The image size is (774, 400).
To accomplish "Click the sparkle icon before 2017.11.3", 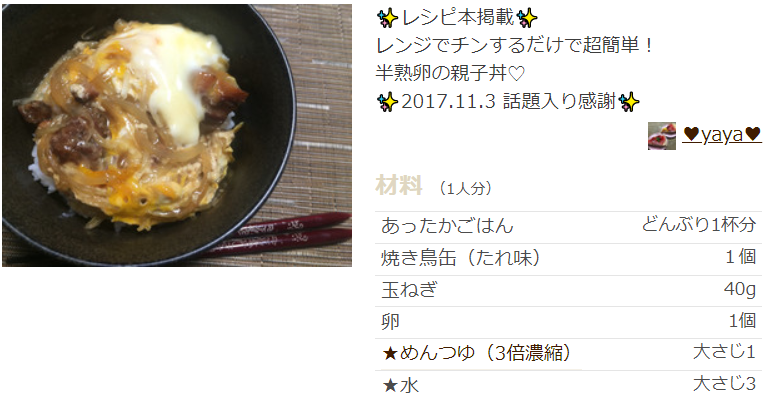I will tap(388, 102).
